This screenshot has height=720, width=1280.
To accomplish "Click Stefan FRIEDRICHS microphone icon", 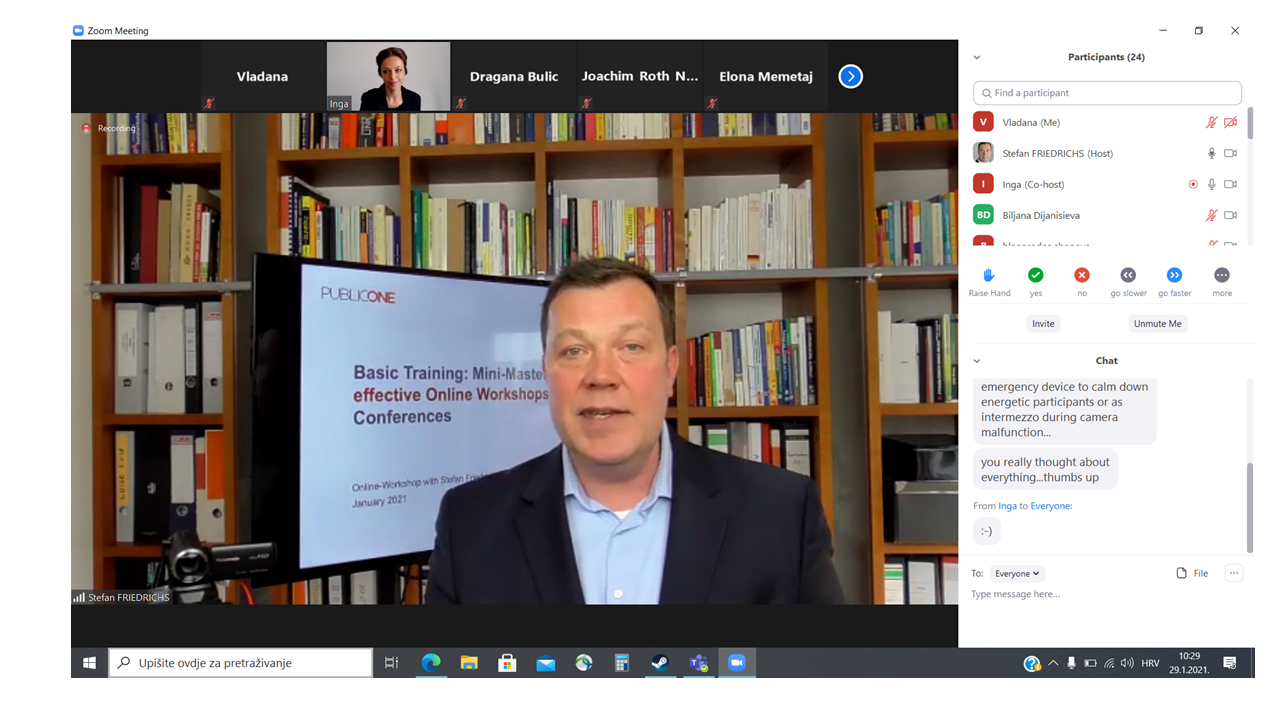I will coord(1211,153).
